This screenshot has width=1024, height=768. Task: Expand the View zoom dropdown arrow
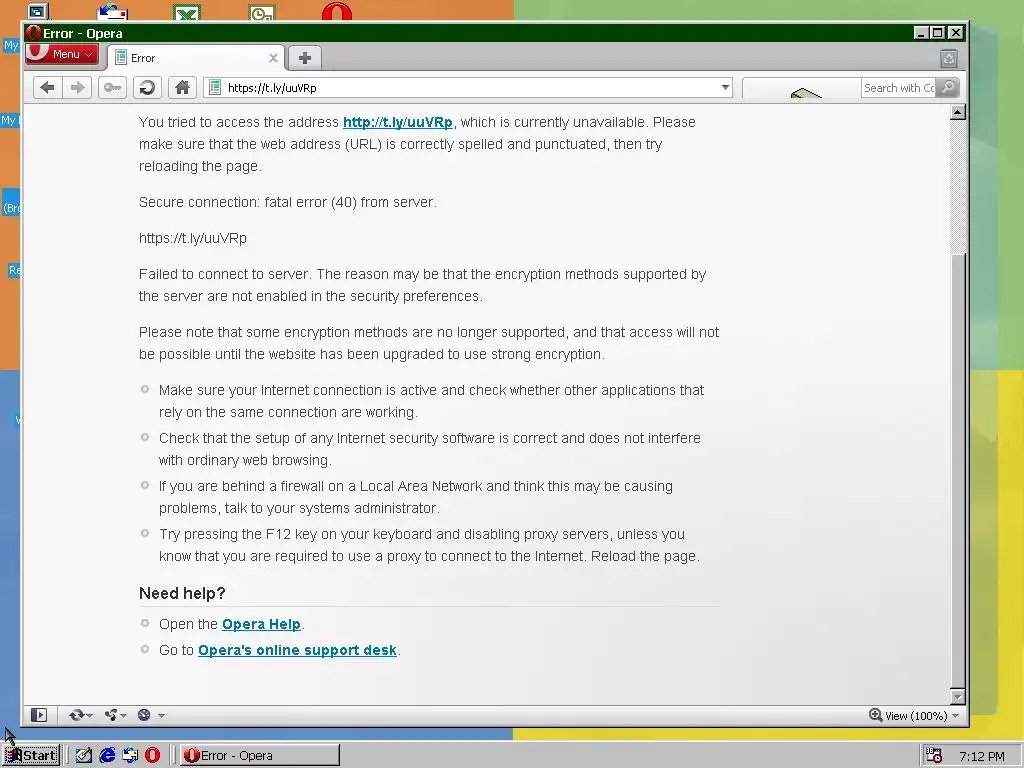(955, 716)
